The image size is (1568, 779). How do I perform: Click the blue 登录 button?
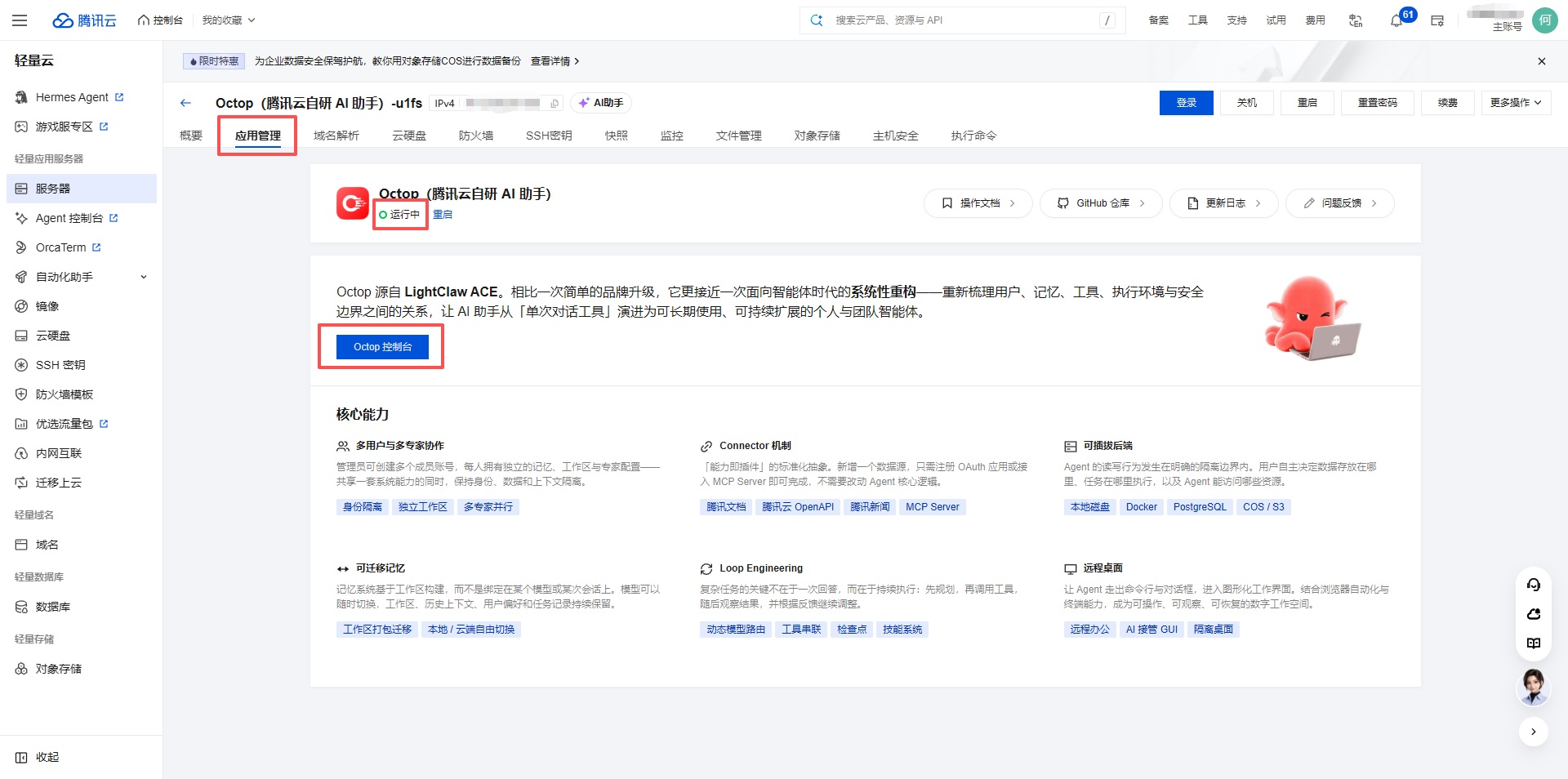[1187, 103]
